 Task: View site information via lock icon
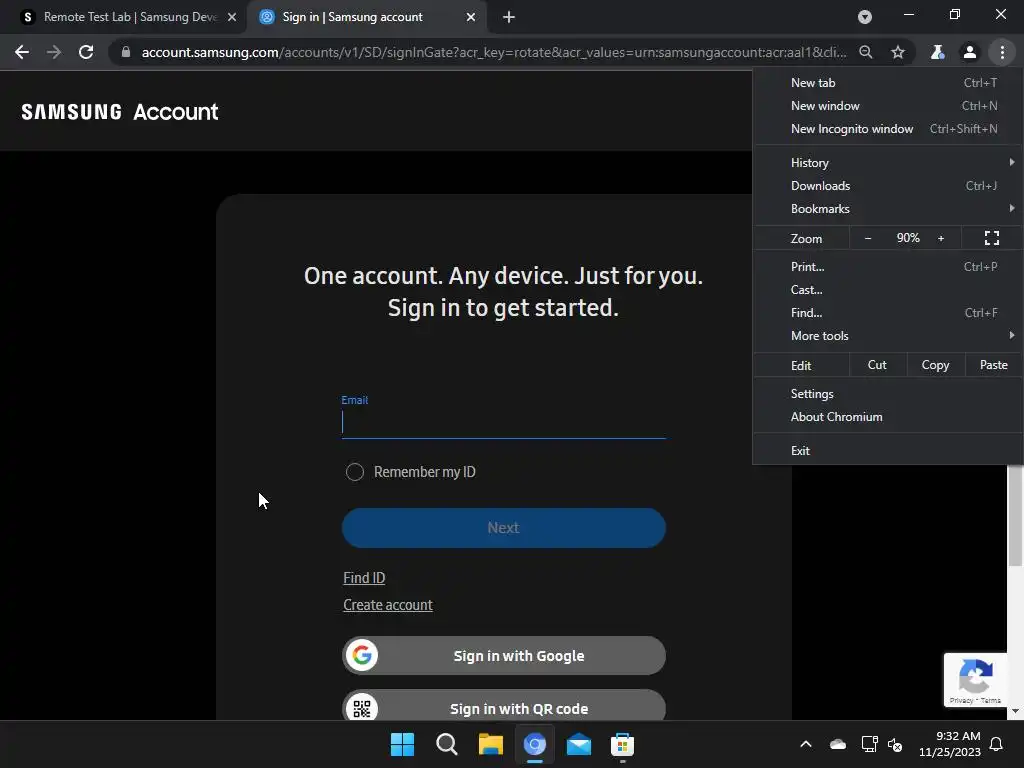[126, 52]
